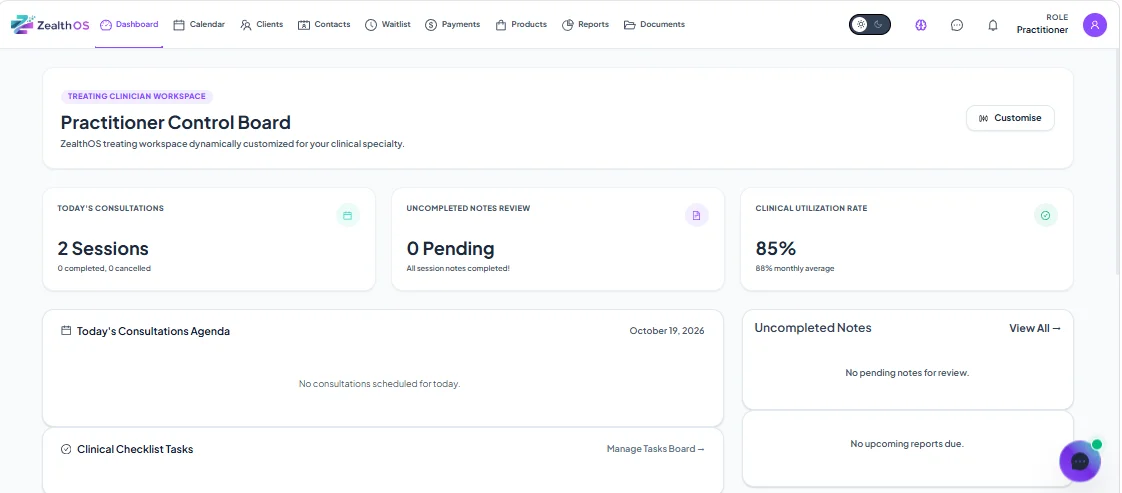Open the user profile avatar

[1094, 24]
